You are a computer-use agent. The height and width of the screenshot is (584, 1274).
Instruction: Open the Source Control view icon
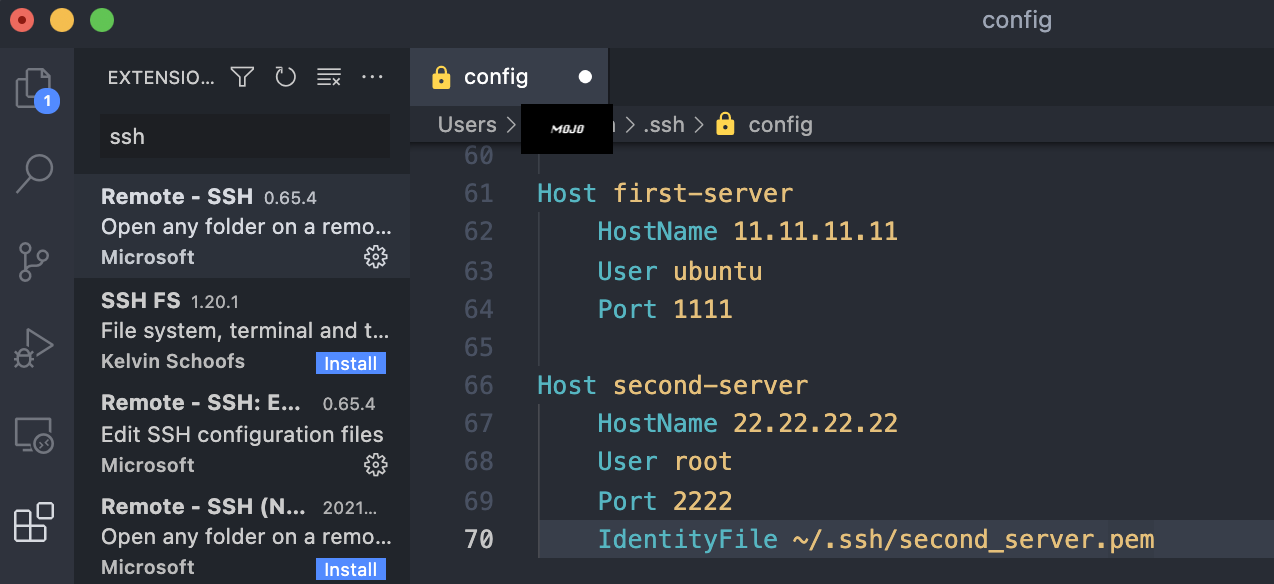coord(35,261)
